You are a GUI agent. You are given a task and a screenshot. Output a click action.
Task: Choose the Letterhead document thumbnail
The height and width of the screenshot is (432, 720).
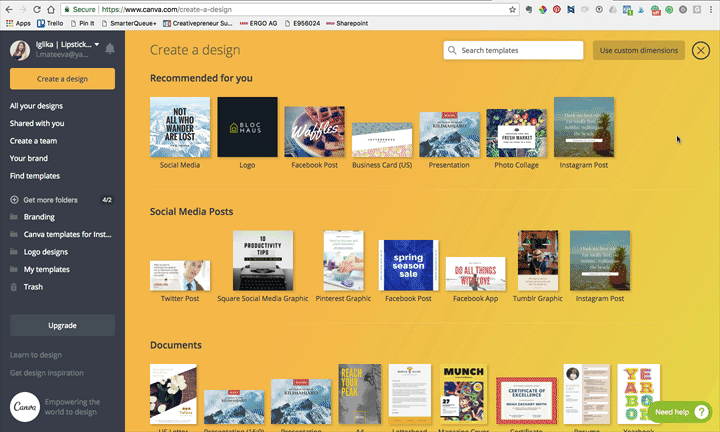410,394
